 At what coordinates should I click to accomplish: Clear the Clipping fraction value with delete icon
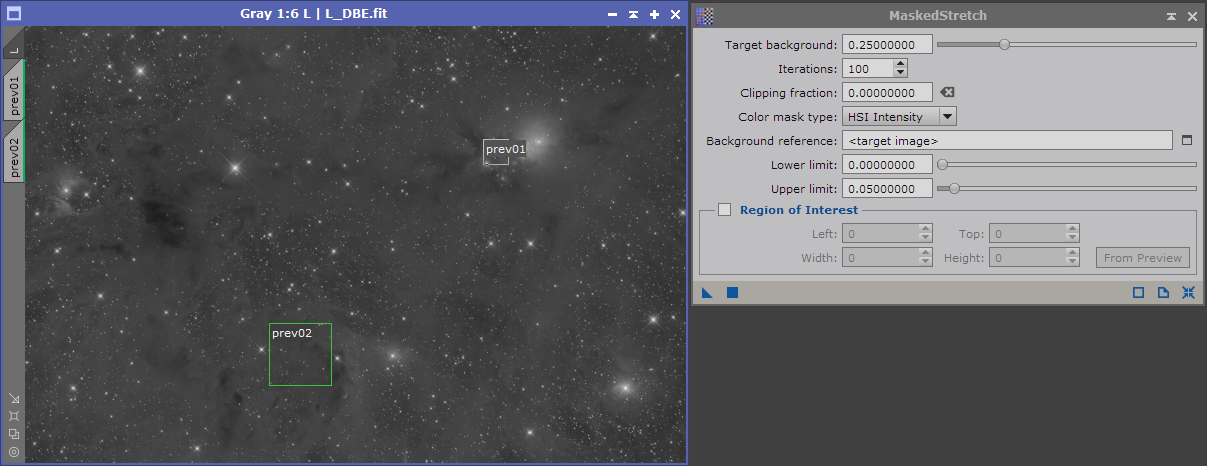coord(947,93)
